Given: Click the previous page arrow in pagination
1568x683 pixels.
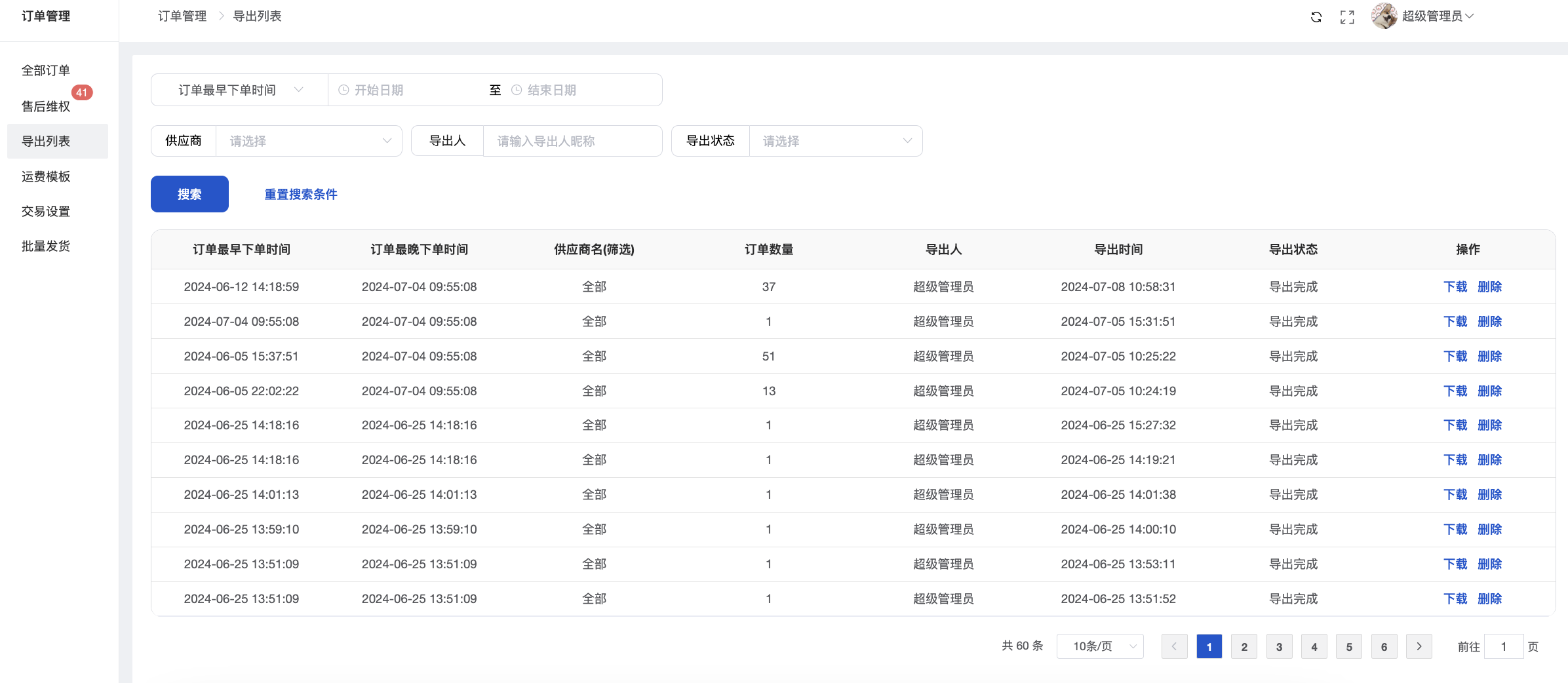Looking at the screenshot, I should pyautogui.click(x=1174, y=646).
